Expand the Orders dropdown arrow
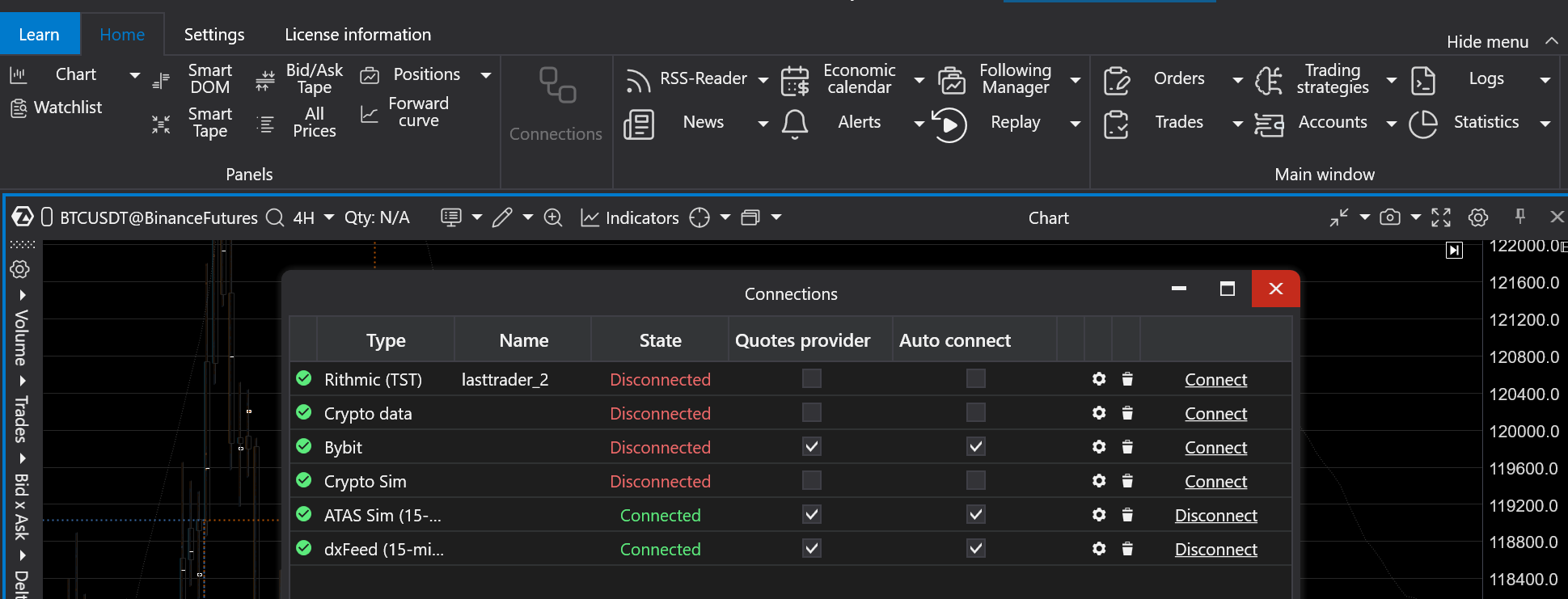Screen dimensions: 1568x599 (1237, 79)
